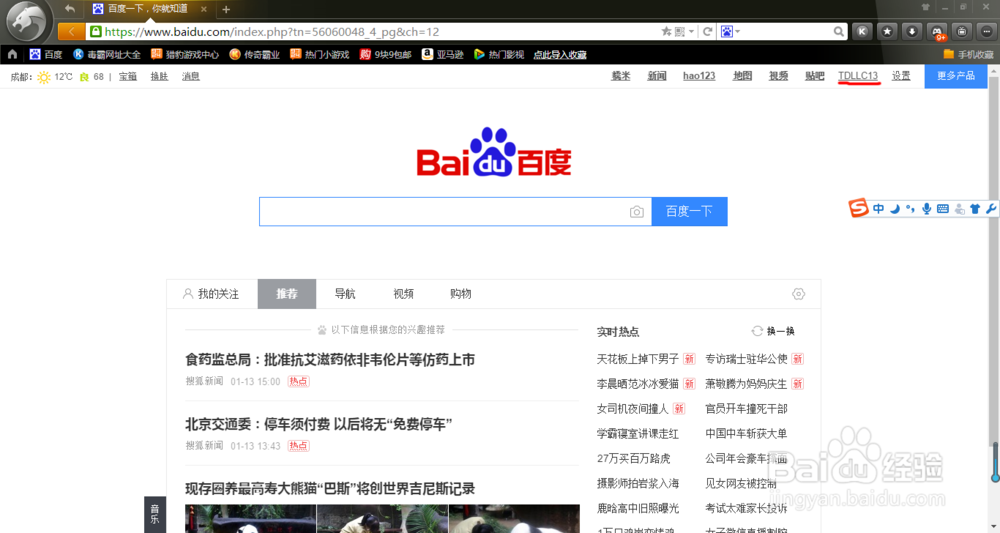Open 贴吧 link
1000x533 pixels.
[x=814, y=76]
